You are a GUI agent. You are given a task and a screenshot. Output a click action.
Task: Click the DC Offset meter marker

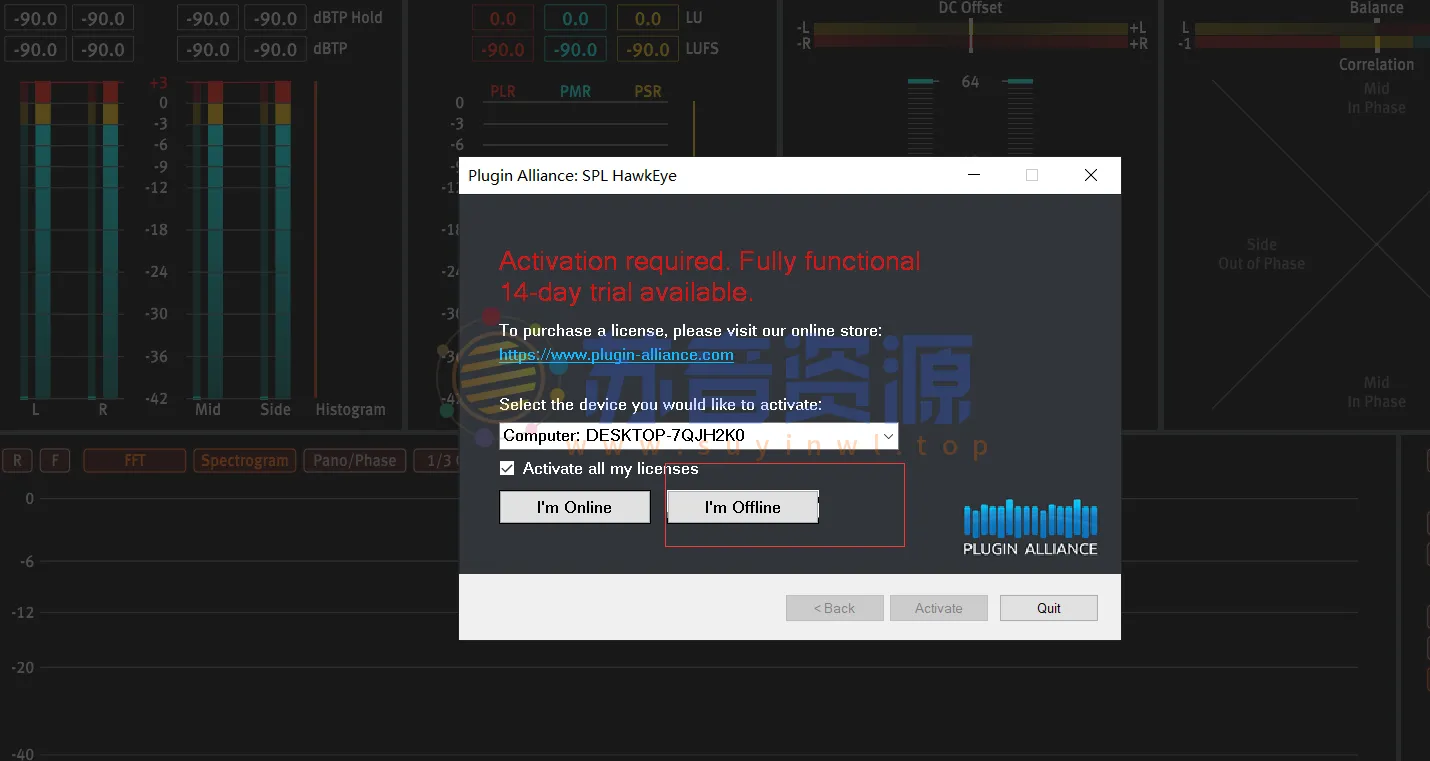970,35
